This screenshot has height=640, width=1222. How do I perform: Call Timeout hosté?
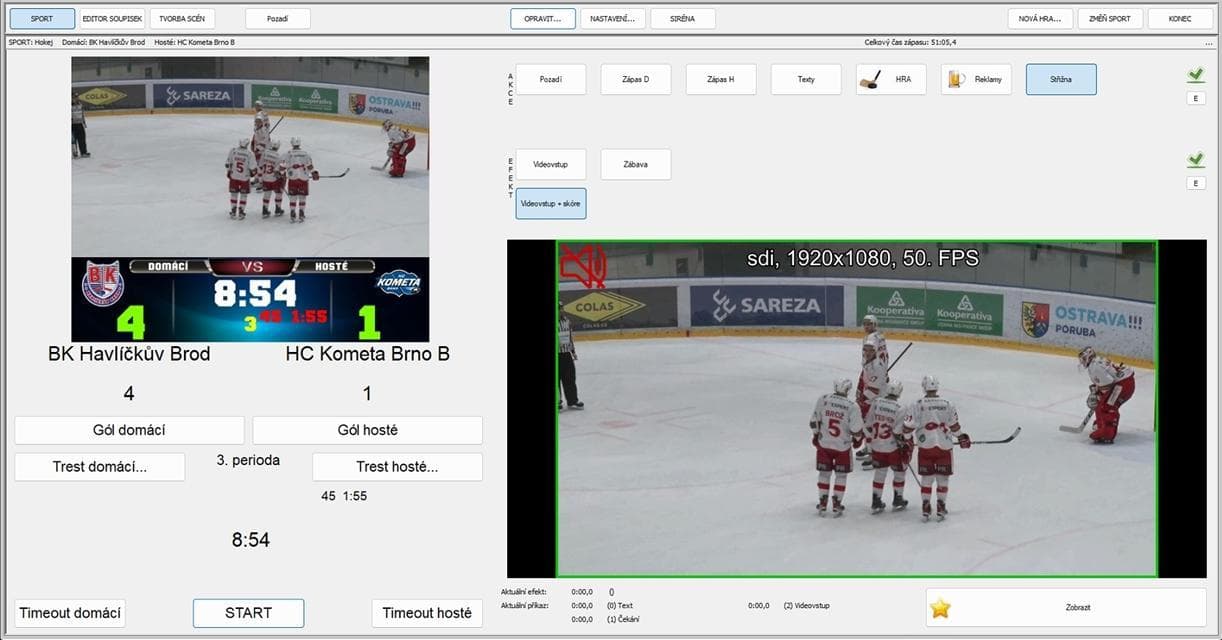pyautogui.click(x=427, y=613)
